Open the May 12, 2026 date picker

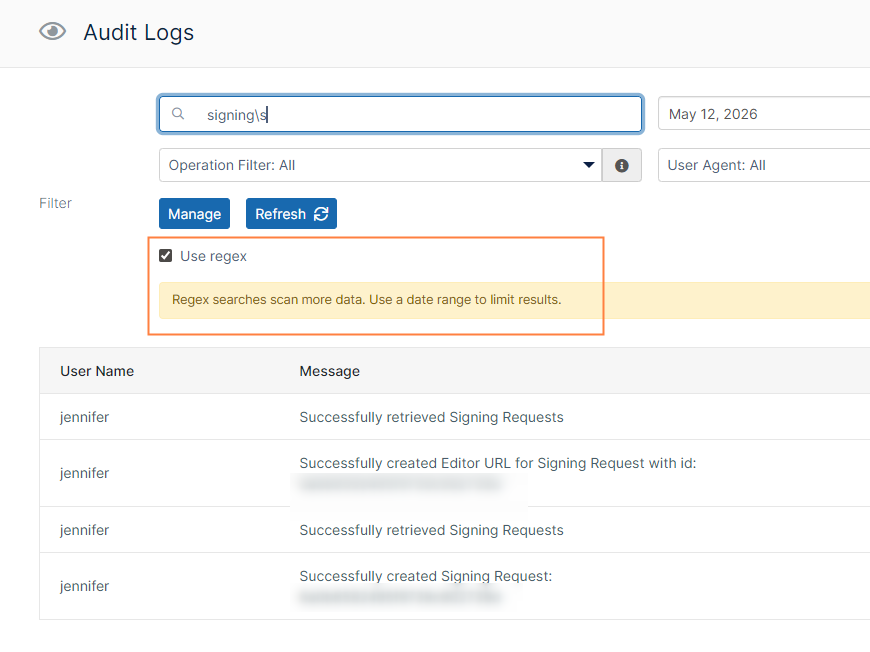click(x=763, y=114)
